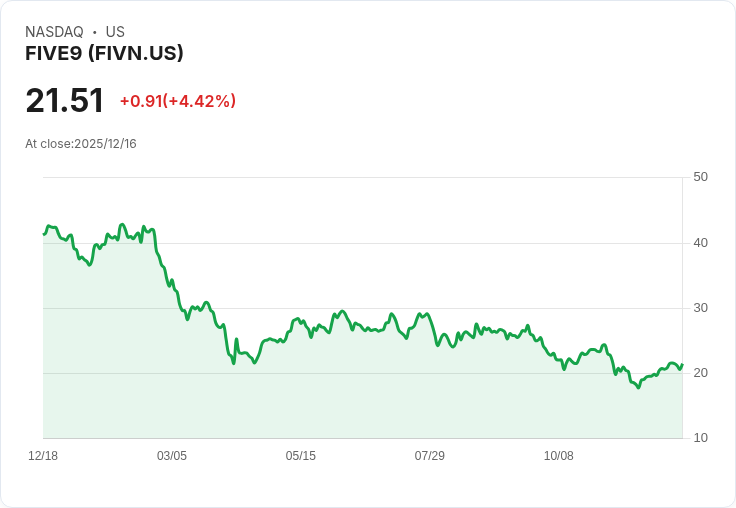Click the US market label

(115, 32)
